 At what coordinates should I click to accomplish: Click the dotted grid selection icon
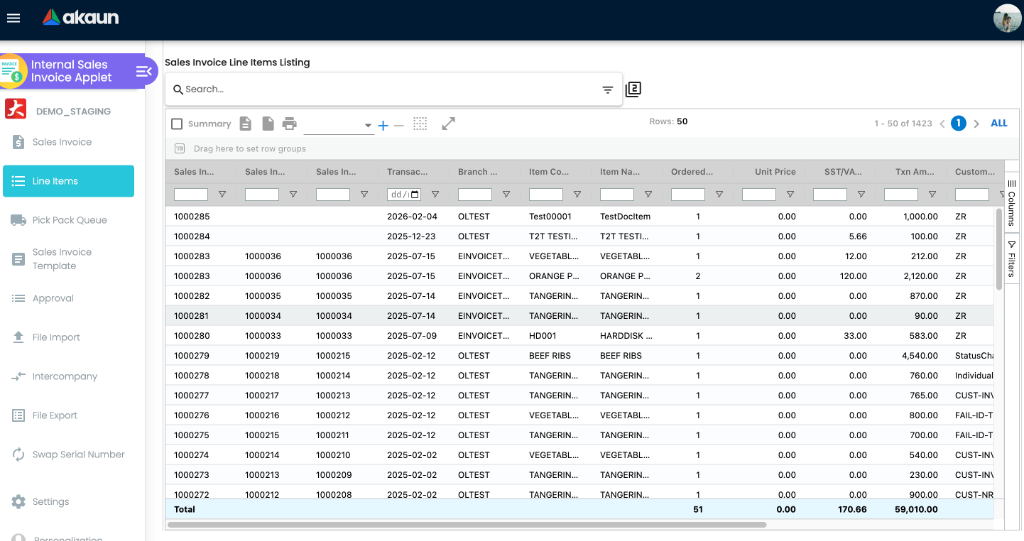pos(420,124)
